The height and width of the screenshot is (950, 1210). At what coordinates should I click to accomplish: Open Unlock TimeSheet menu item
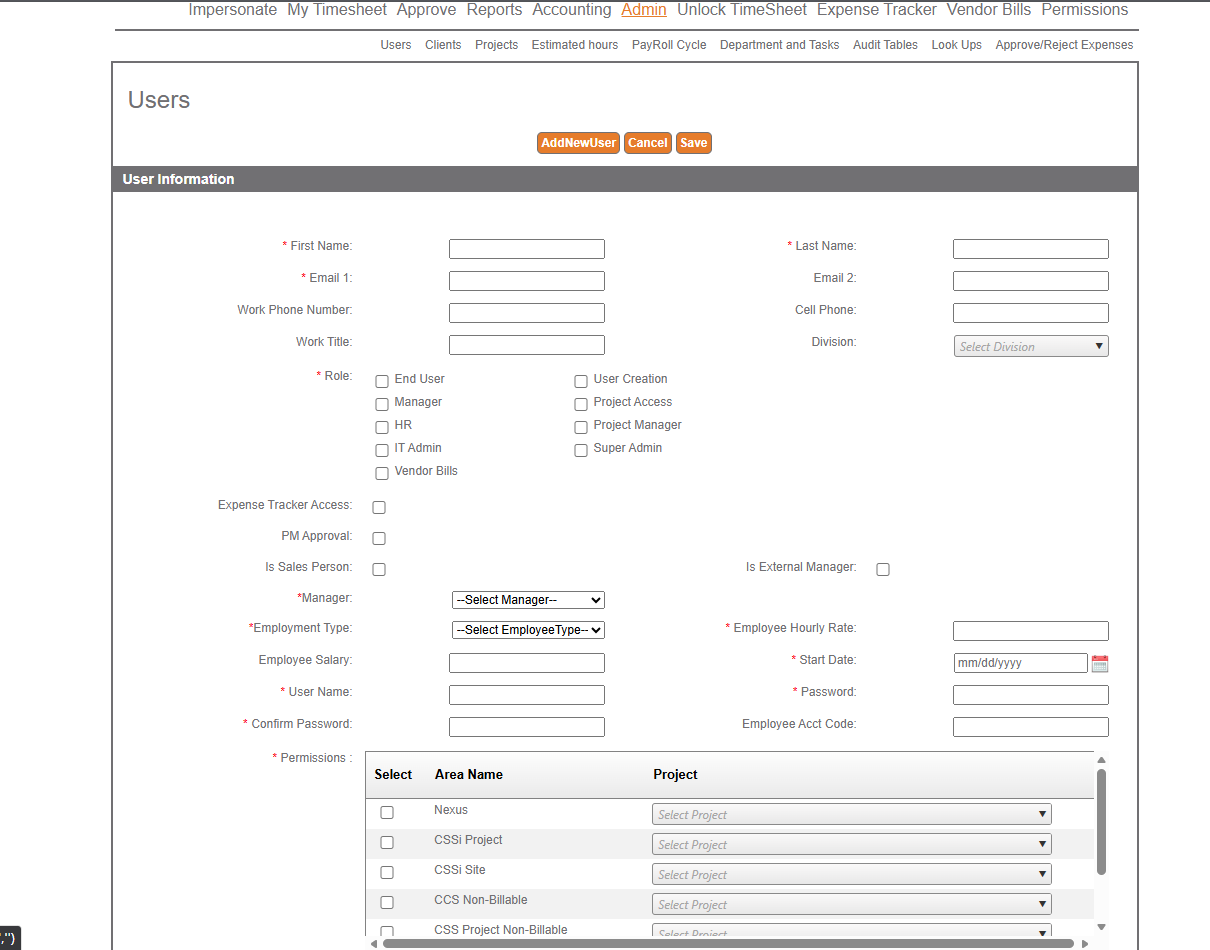[742, 10]
